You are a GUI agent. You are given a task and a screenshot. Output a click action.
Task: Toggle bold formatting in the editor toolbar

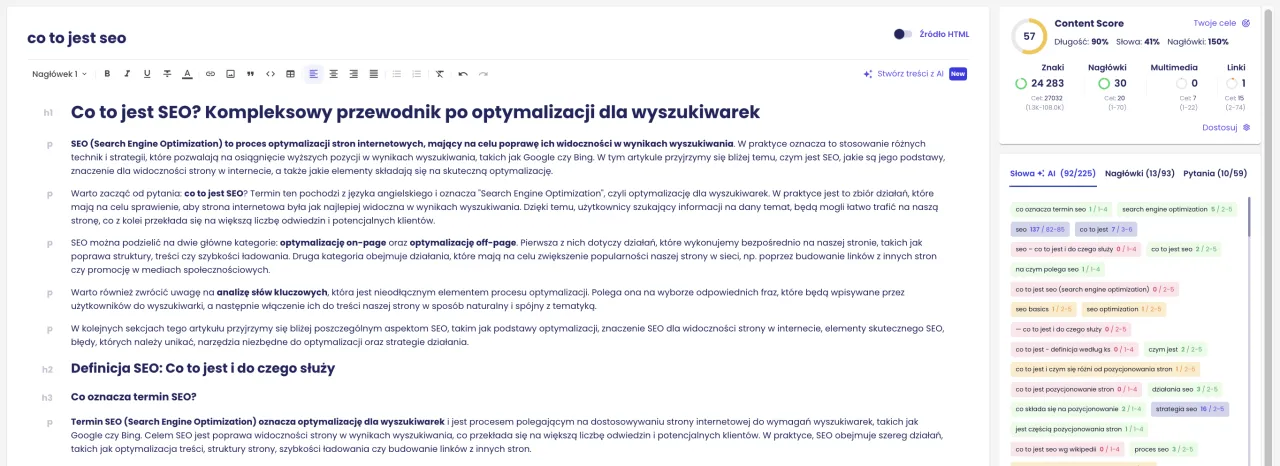(x=107, y=74)
